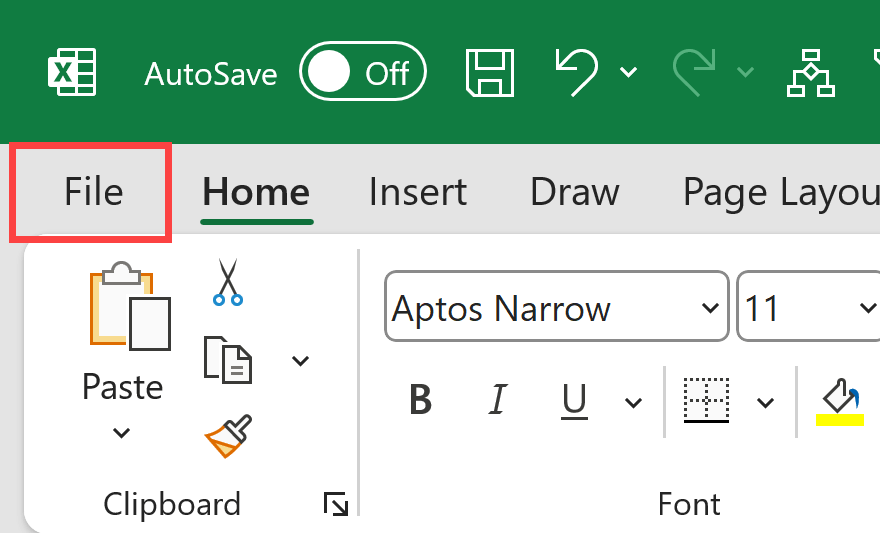Apply yellow Fill Color bucket
Image resolution: width=880 pixels, height=533 pixels.
click(840, 402)
